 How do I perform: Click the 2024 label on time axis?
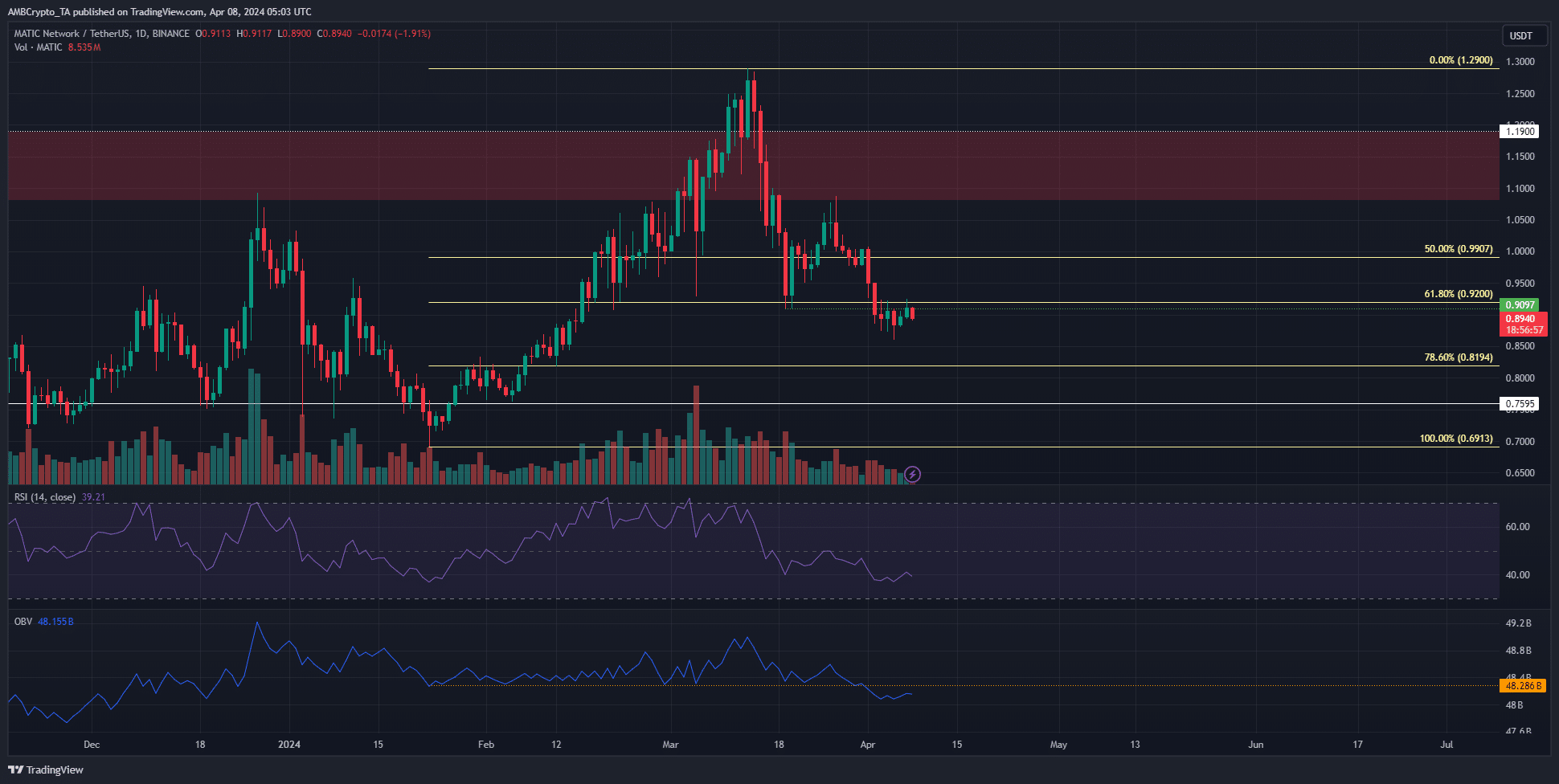point(289,745)
